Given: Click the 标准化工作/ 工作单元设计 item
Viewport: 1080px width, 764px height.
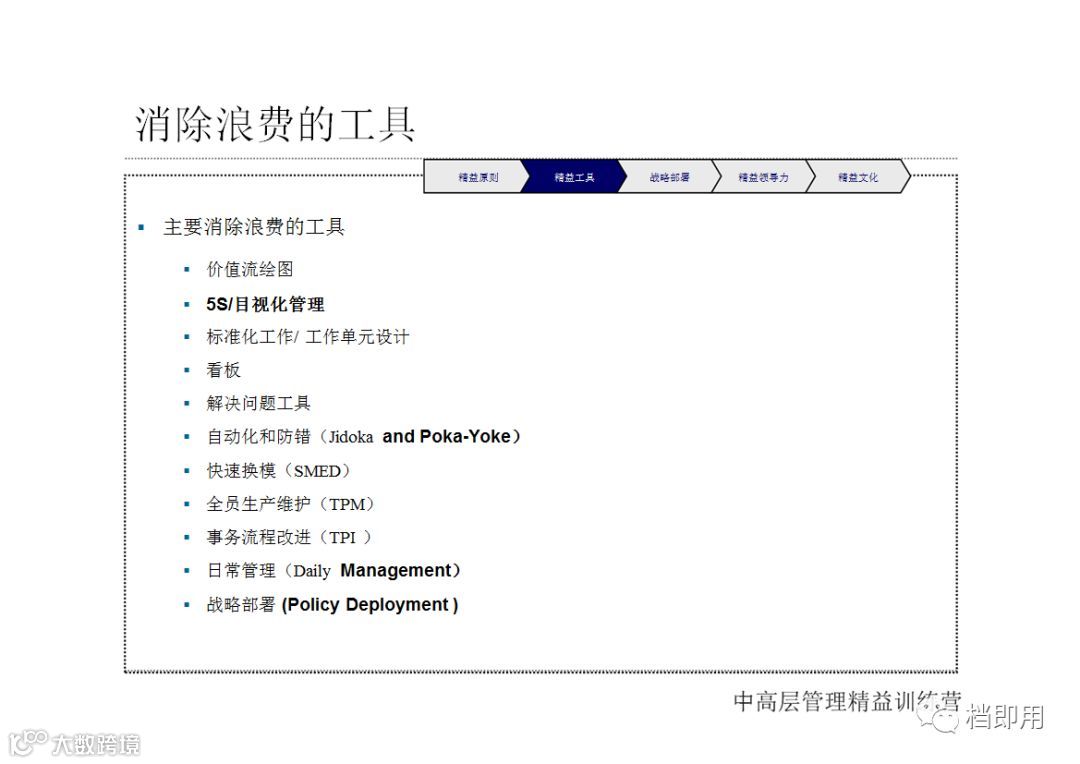Looking at the screenshot, I should 308,337.
